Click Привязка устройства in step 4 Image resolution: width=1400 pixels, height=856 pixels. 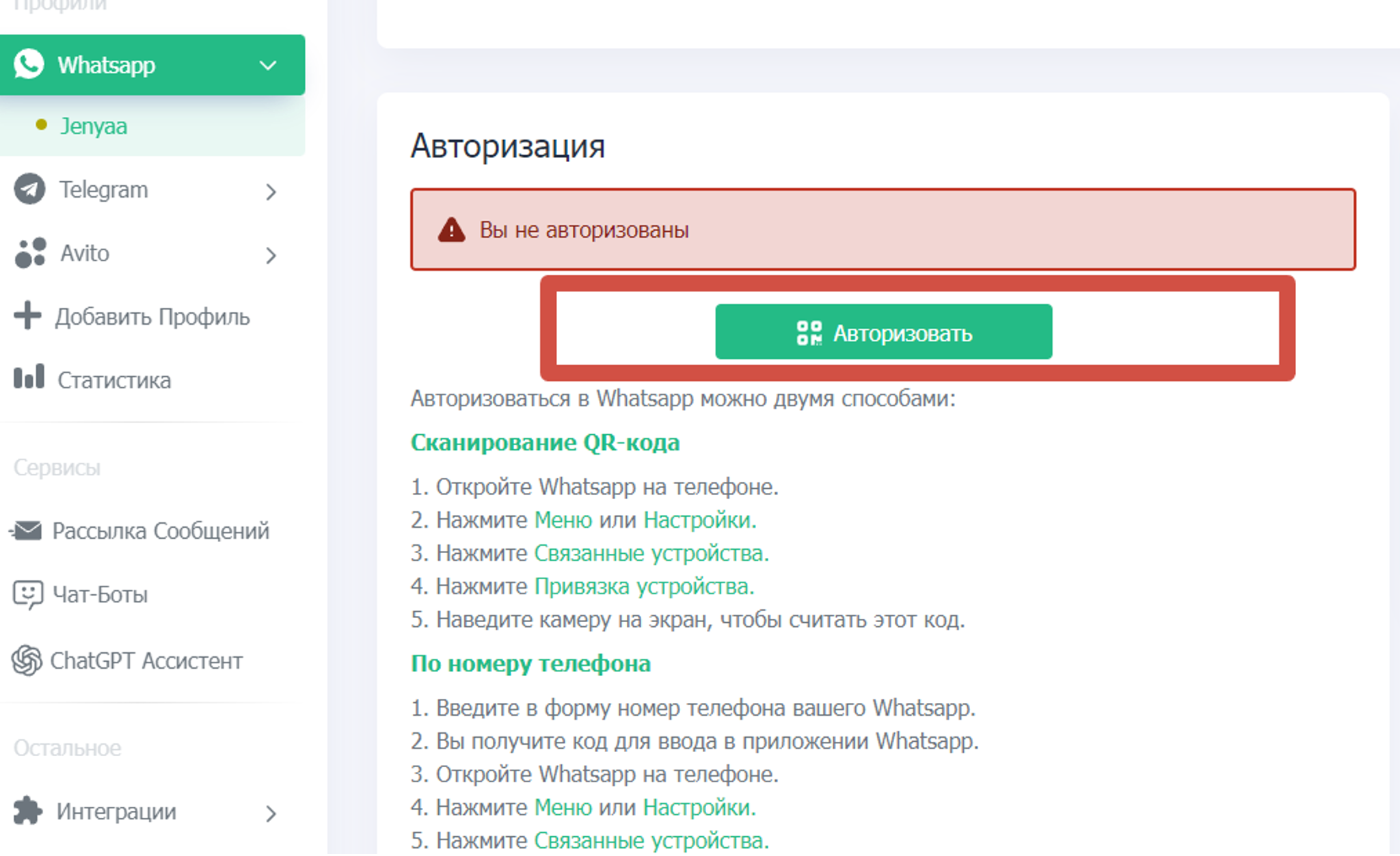(644, 586)
